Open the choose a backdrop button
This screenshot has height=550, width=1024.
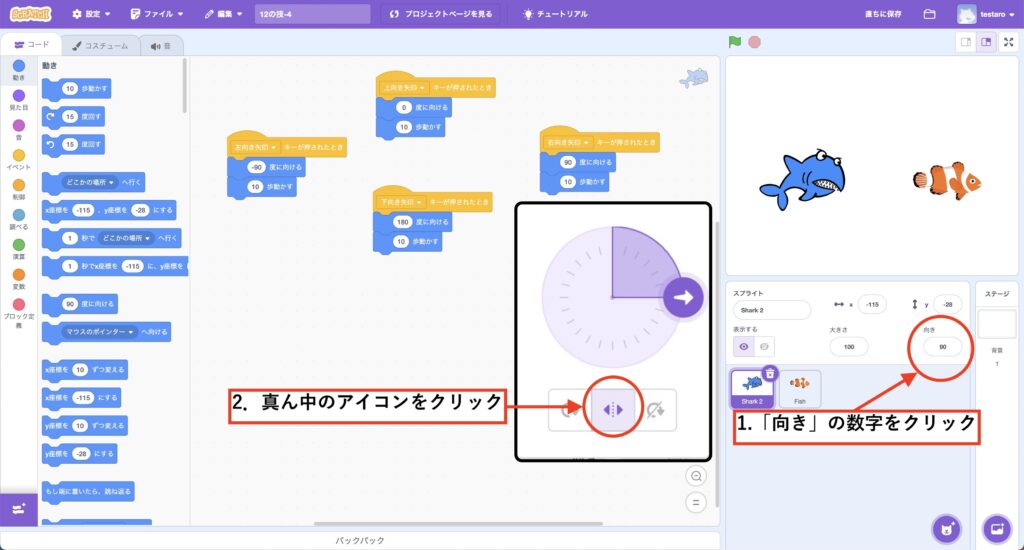[x=997, y=528]
